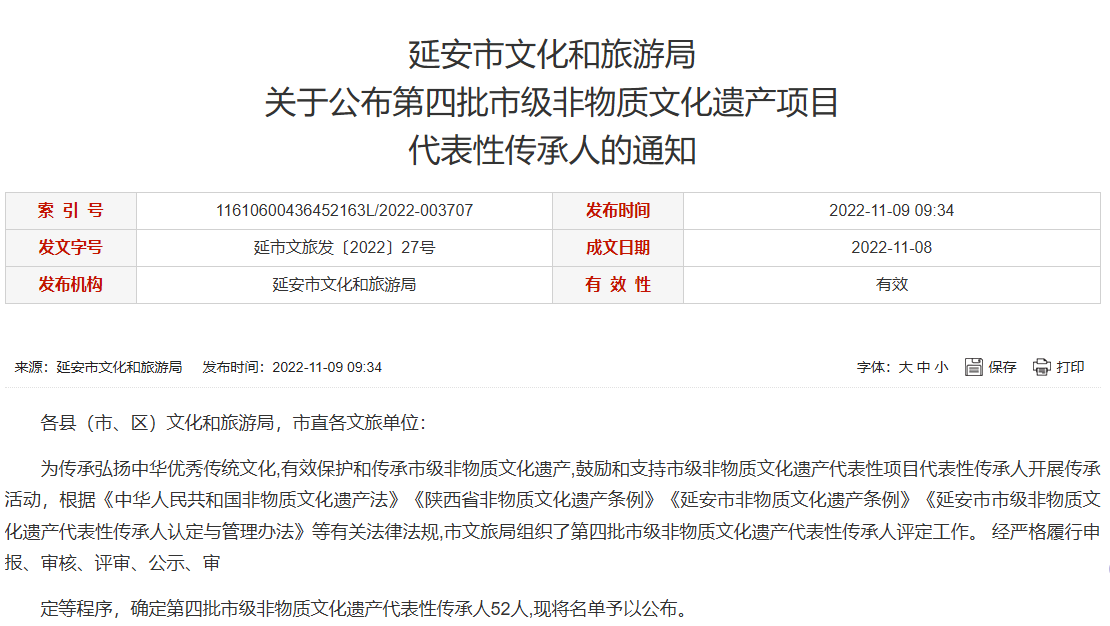The height and width of the screenshot is (626, 1110).
Task: Click the headline line 延安市文化和旅游局
Action: [552, 53]
